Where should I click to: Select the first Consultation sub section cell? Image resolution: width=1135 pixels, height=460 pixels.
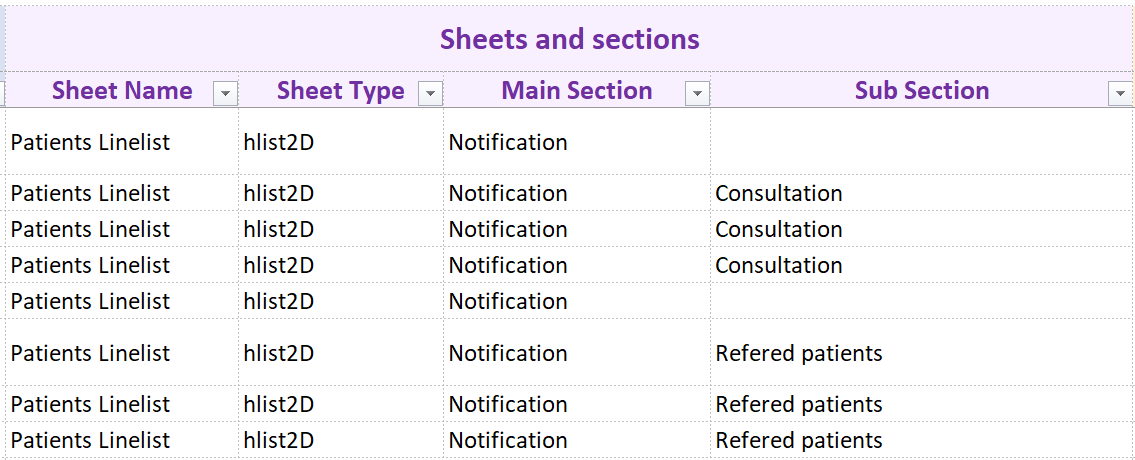[x=779, y=193]
